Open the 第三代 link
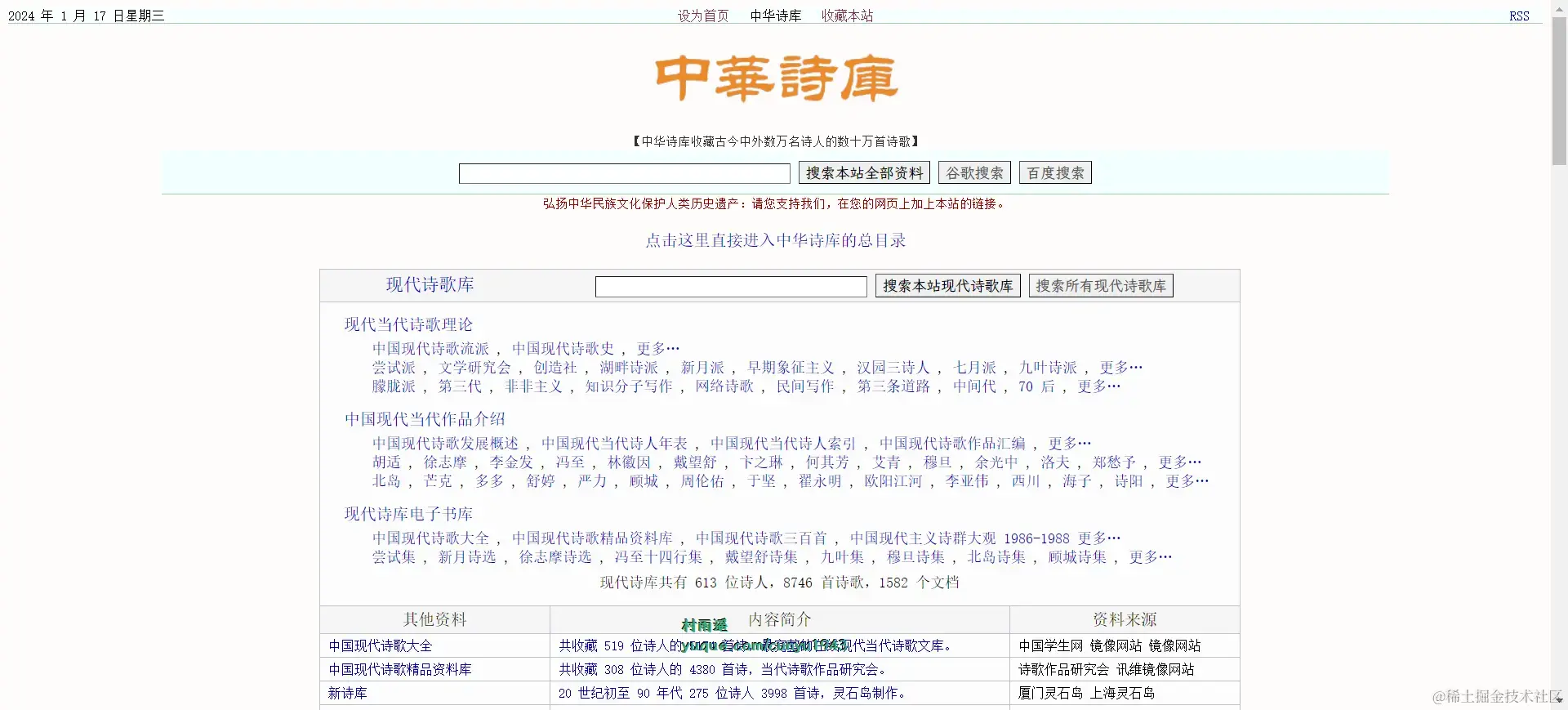 460,386
